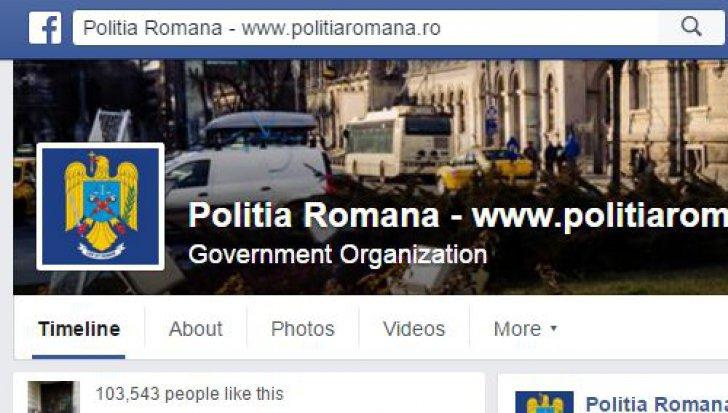728x413 pixels.
Task: Expand the More dropdown menu
Action: [525, 329]
